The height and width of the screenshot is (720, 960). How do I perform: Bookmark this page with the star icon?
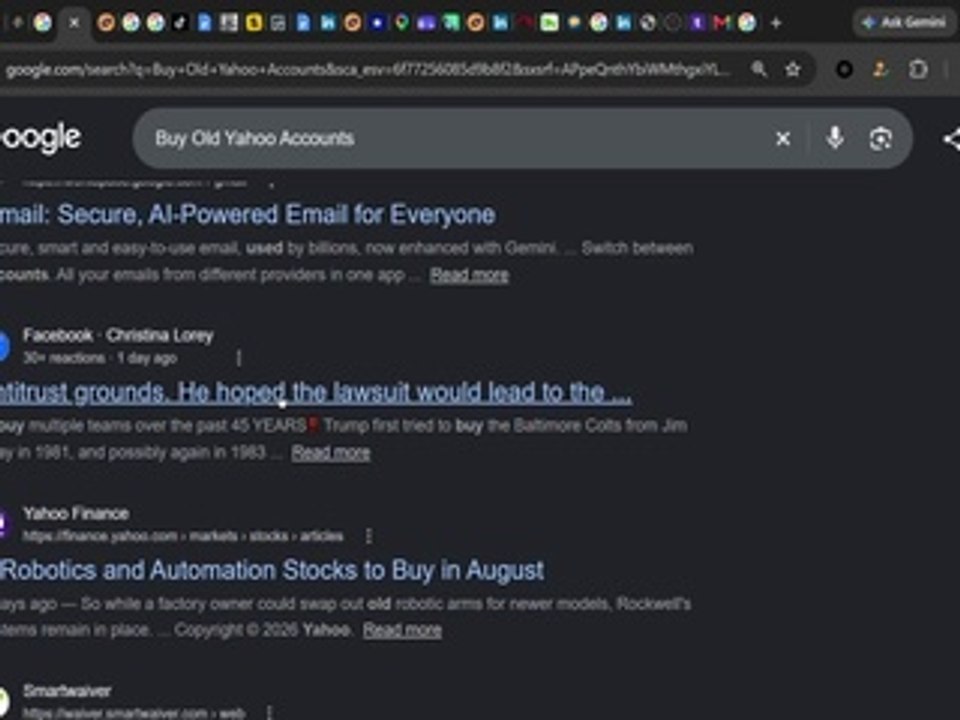coord(793,69)
